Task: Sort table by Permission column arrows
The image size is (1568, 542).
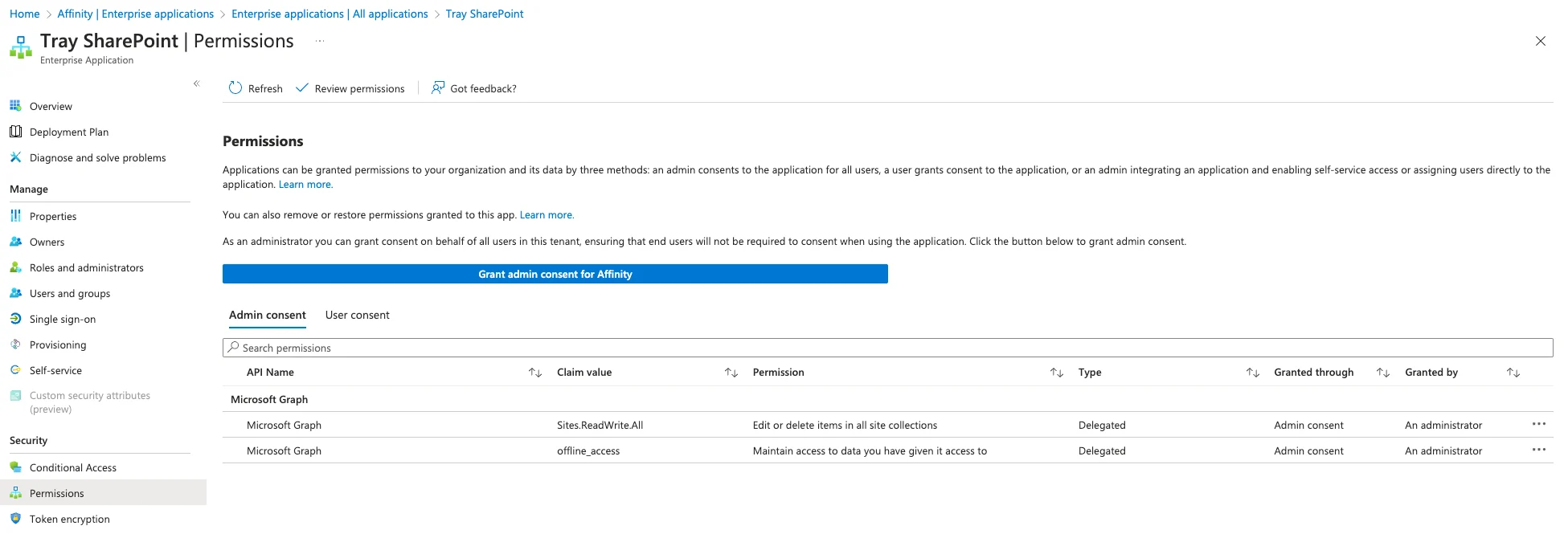Action: pos(1057,373)
